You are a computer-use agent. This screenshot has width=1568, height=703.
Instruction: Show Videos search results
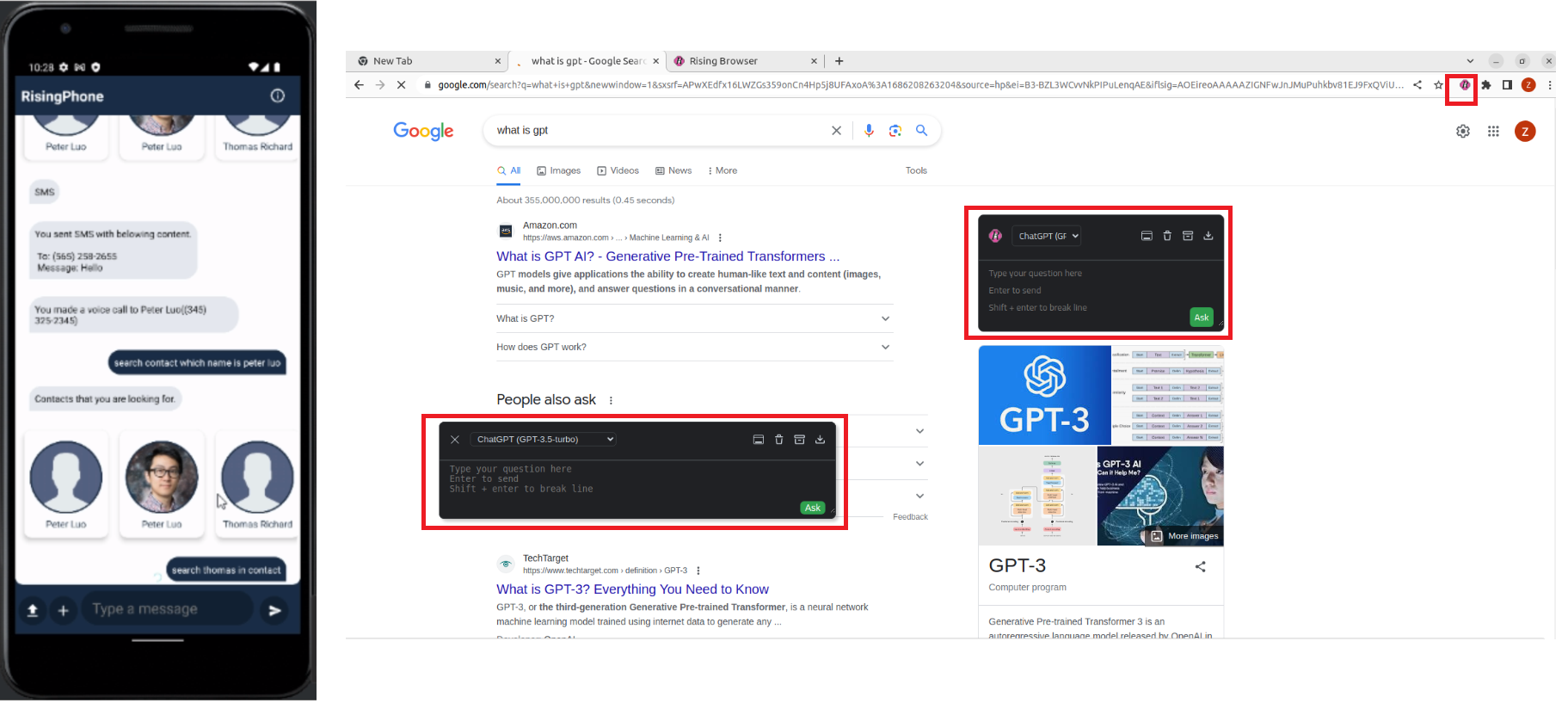[x=618, y=170]
